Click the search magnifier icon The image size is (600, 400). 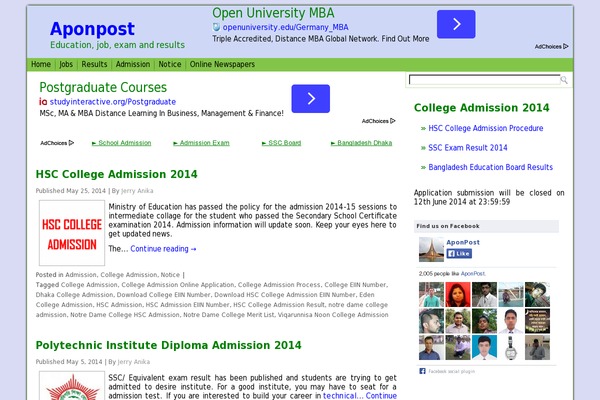[564, 80]
